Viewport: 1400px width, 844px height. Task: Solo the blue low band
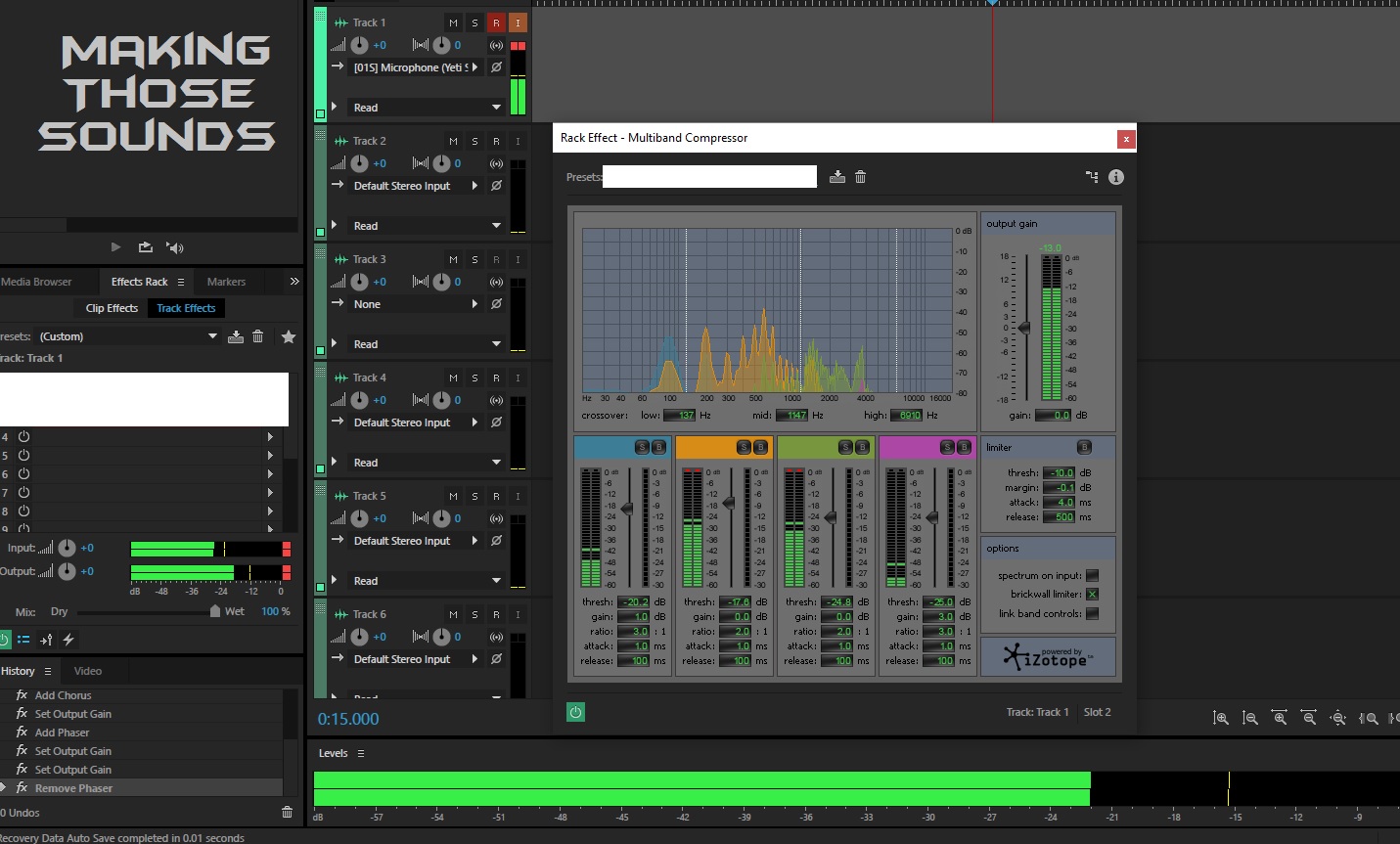click(x=642, y=447)
